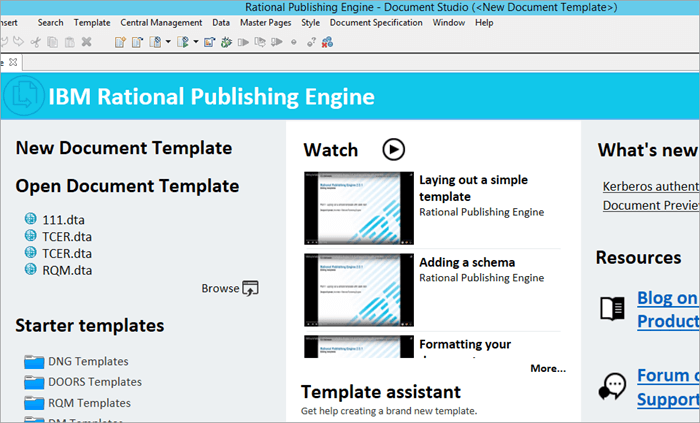The width and height of the screenshot is (700, 423).
Task: Click the green bug debug icon
Action: coord(226,42)
